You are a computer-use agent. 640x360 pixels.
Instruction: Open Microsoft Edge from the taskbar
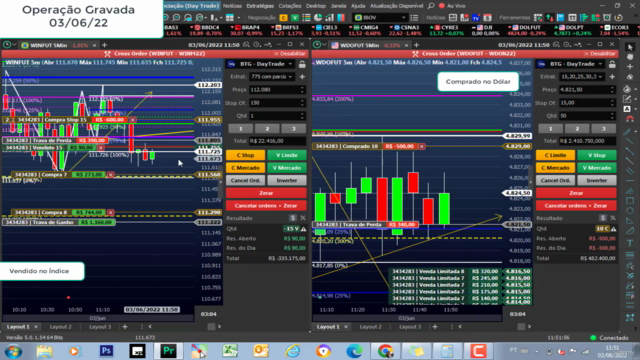click(354, 351)
